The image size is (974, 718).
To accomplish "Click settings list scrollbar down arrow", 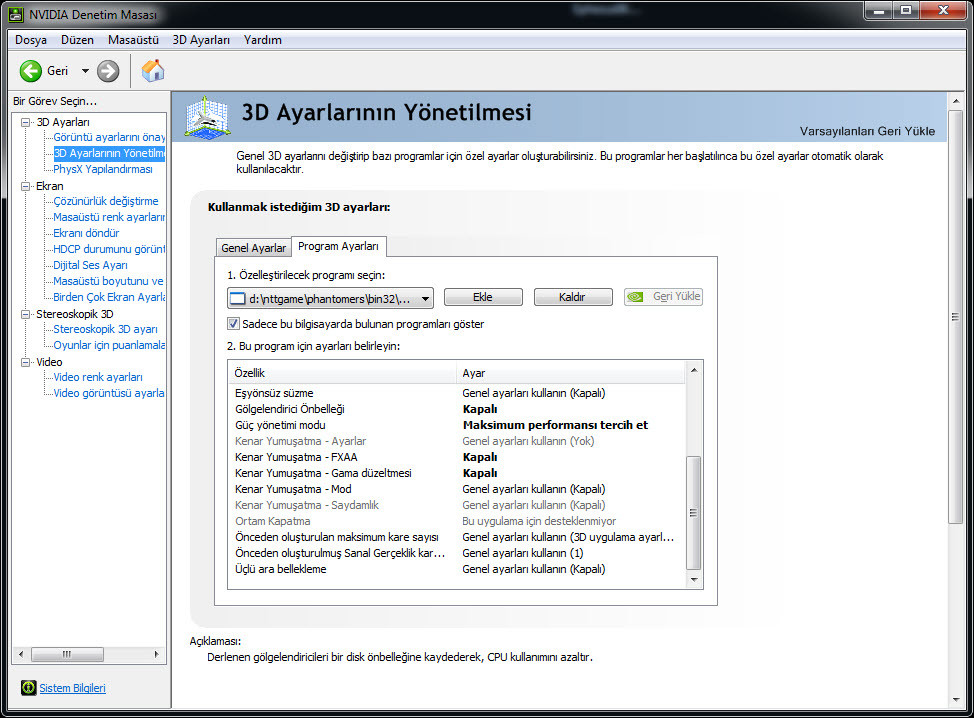I will point(694,580).
